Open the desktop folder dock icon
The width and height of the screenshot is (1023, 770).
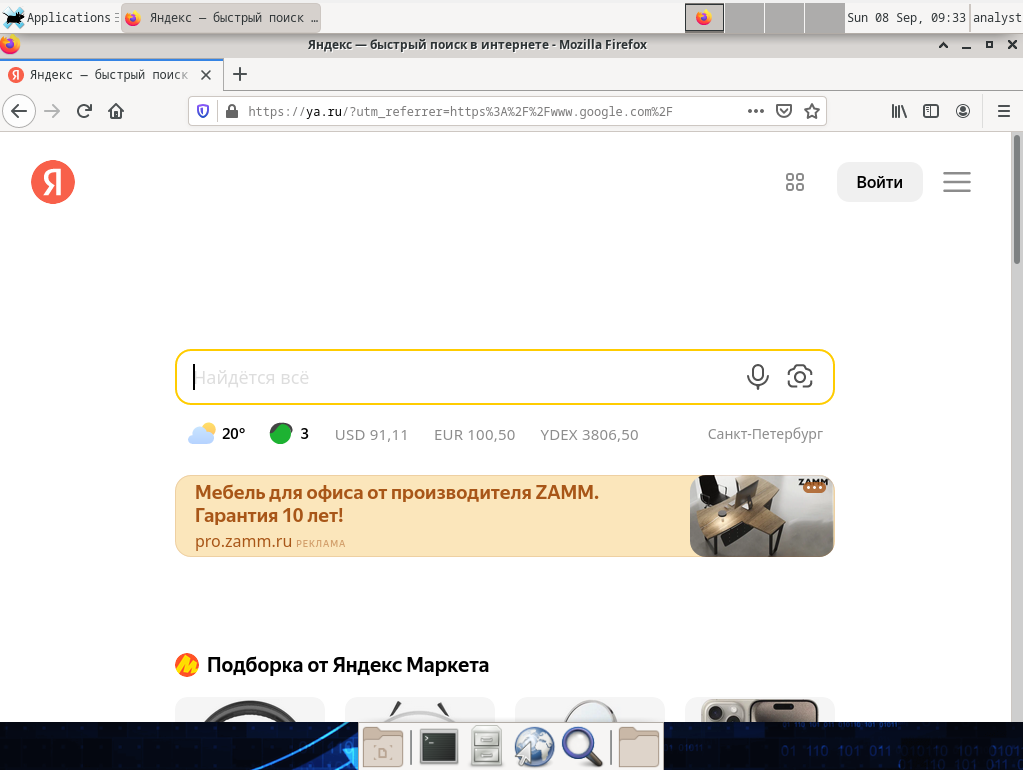click(x=383, y=747)
